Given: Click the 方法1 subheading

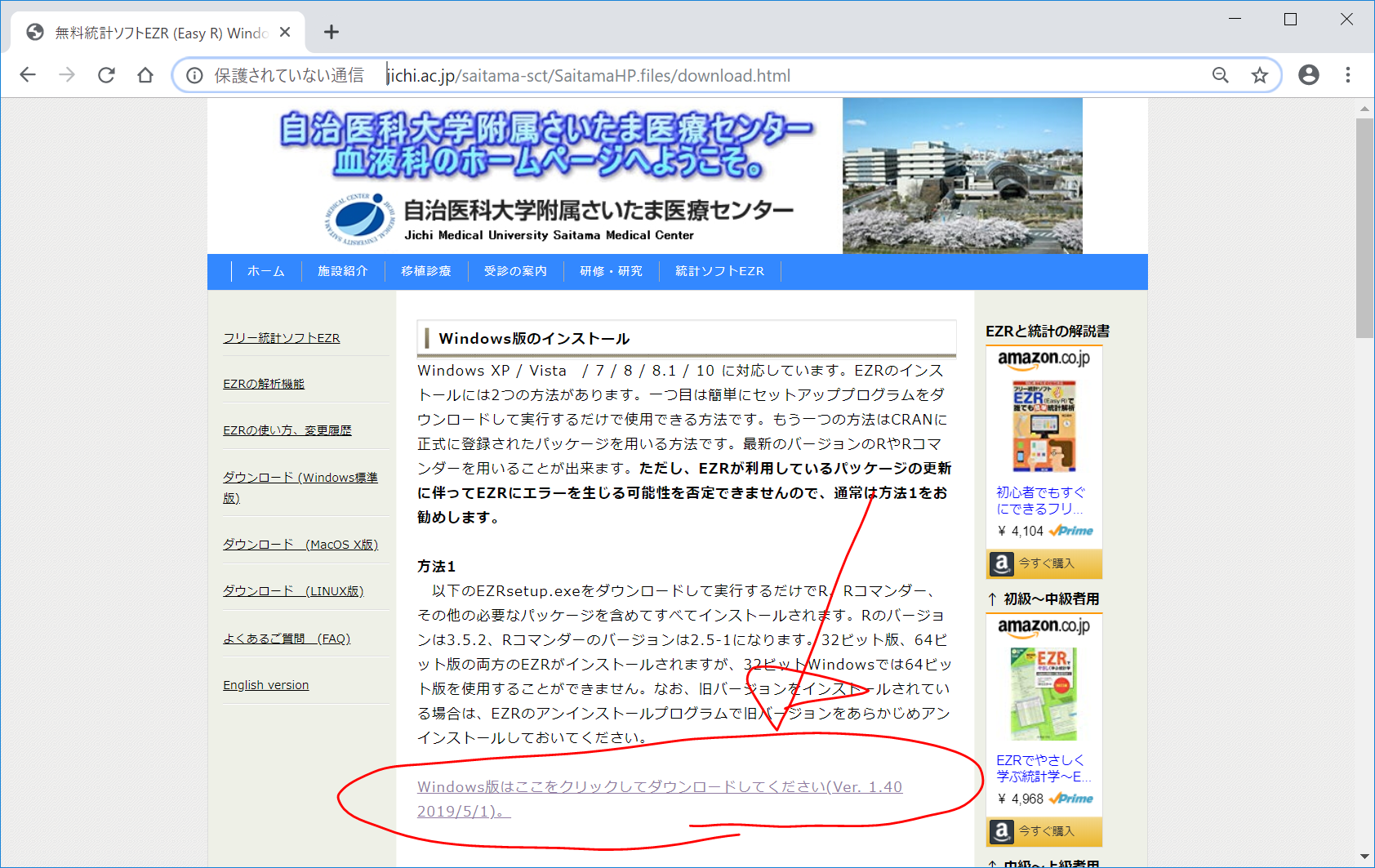Looking at the screenshot, I should tap(437, 567).
